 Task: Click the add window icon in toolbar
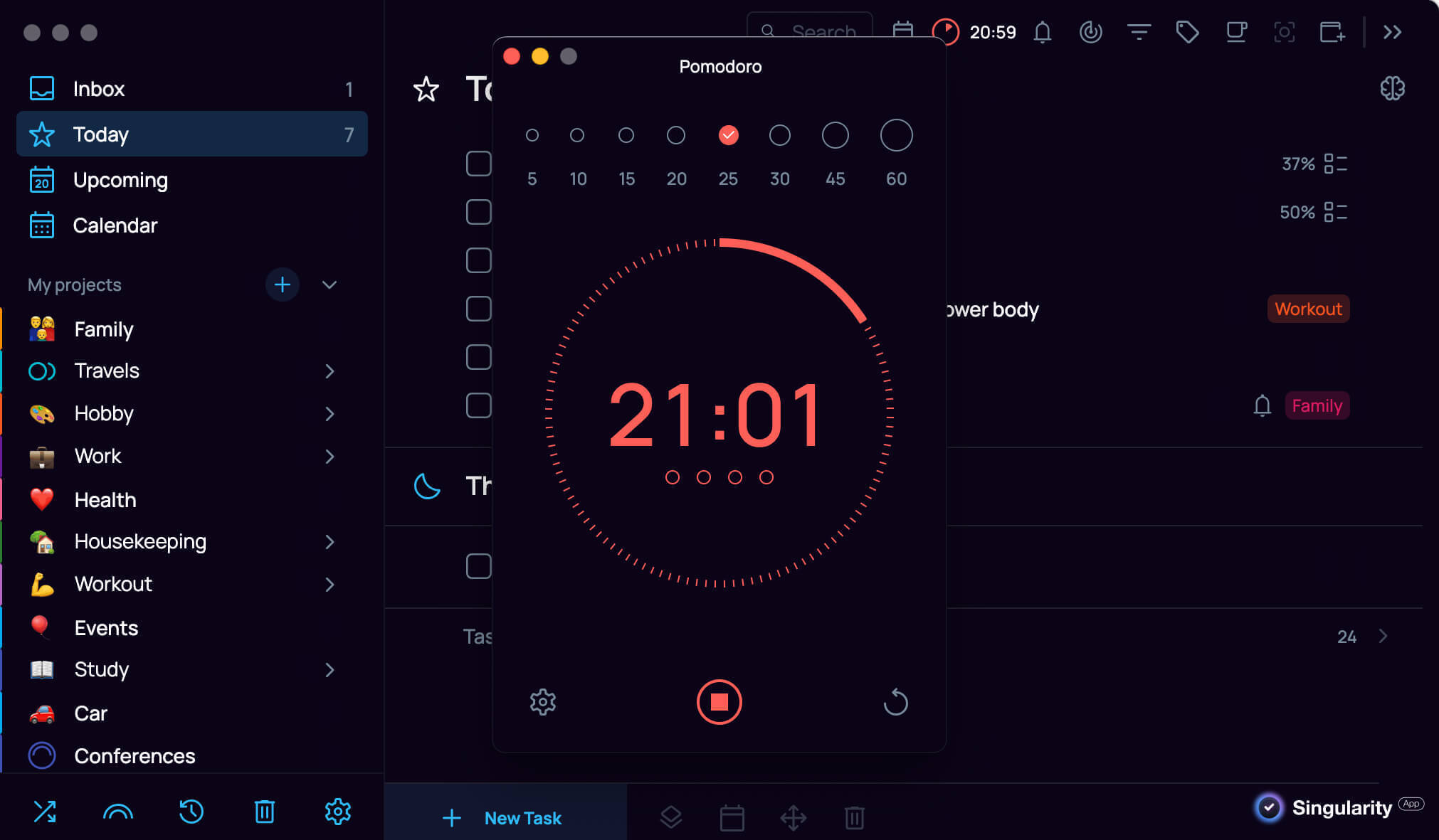[1332, 32]
